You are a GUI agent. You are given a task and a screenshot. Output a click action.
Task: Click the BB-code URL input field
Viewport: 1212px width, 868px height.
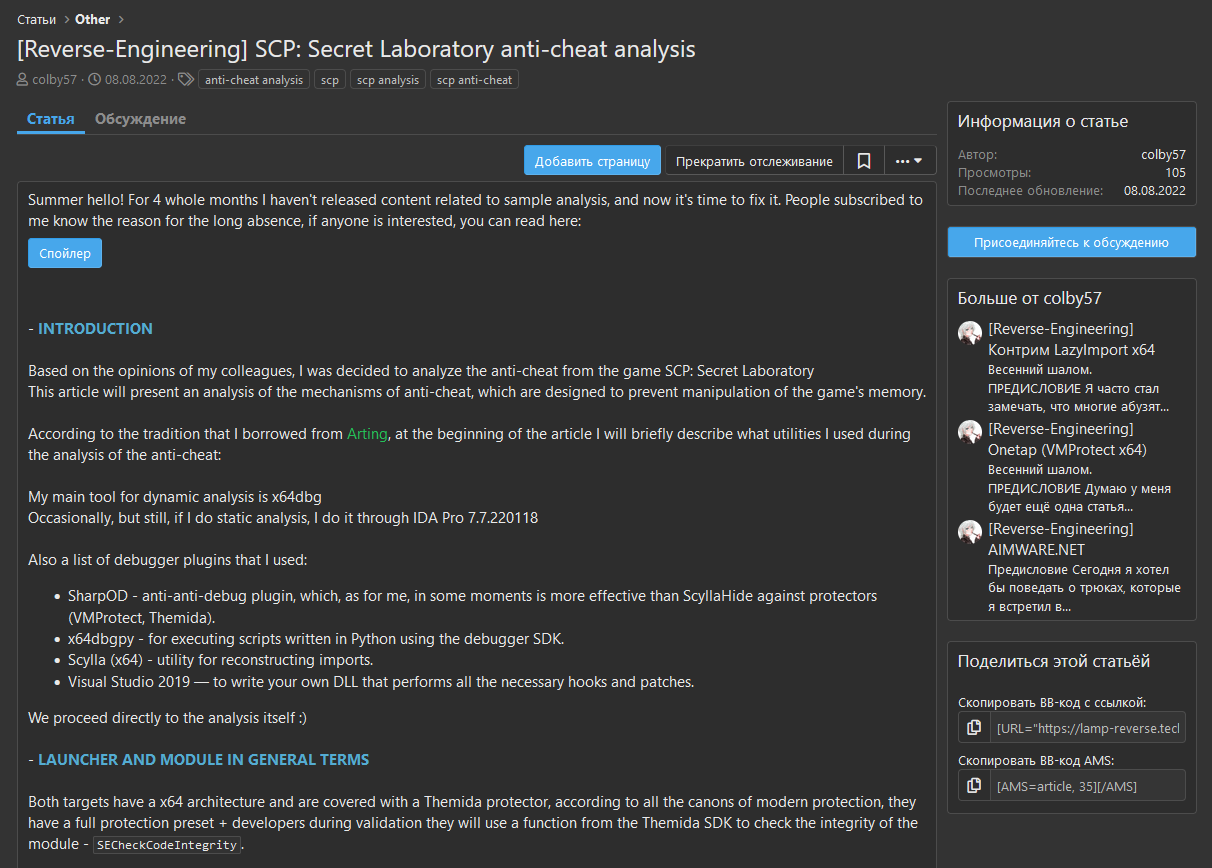pyautogui.click(x=1088, y=728)
